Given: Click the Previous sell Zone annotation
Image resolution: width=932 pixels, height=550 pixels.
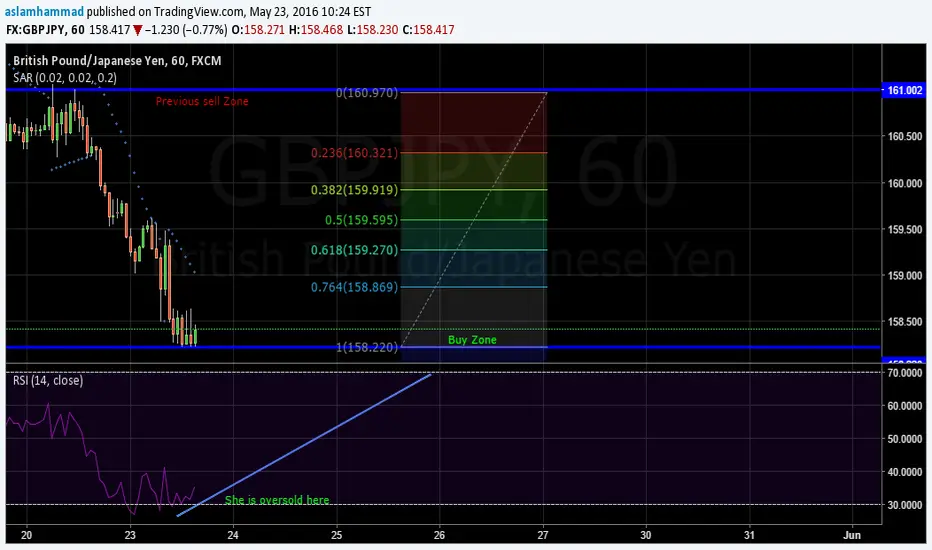Looking at the screenshot, I should (202, 101).
